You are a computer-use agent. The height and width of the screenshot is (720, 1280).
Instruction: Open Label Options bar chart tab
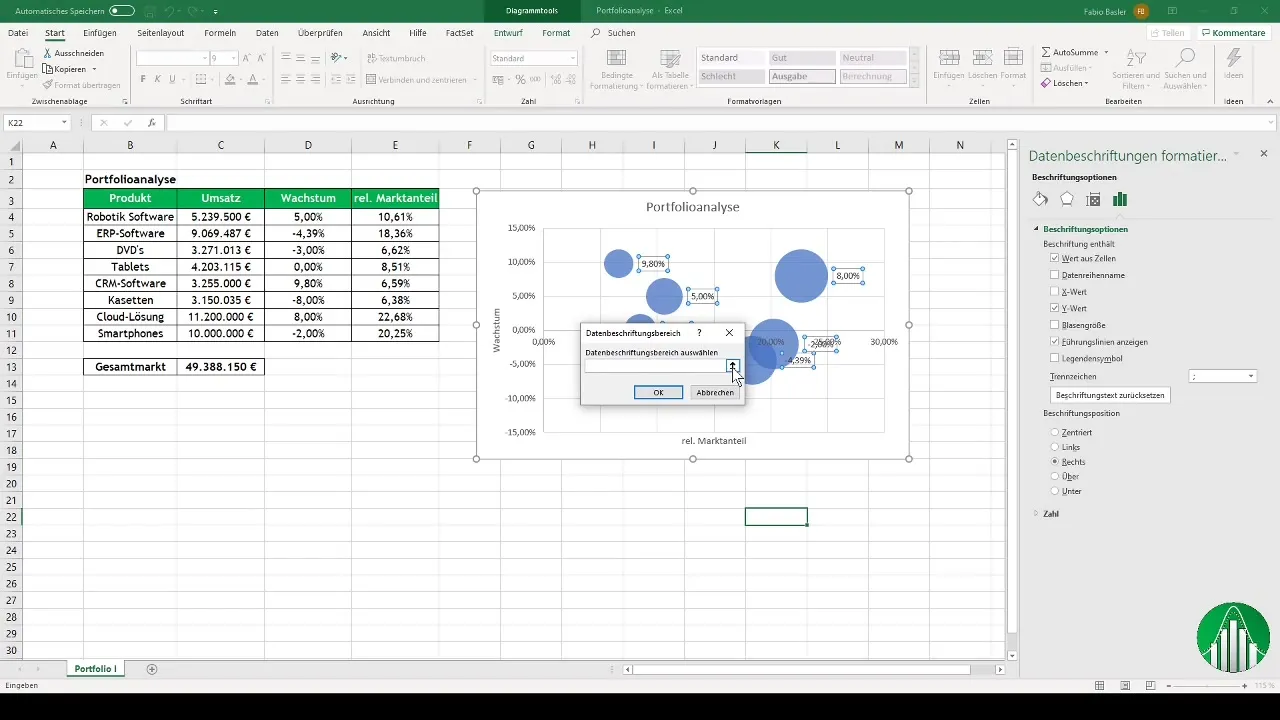click(x=1120, y=199)
